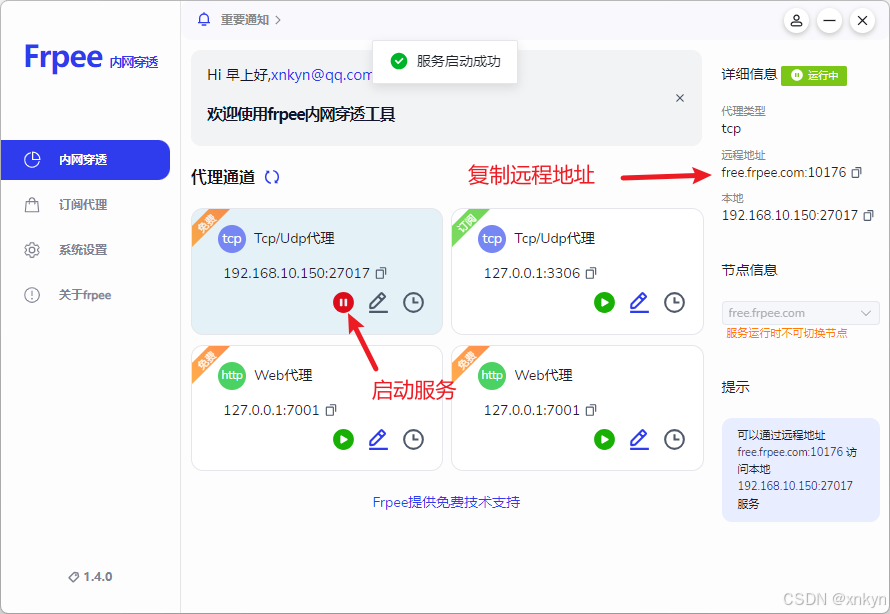The image size is (890, 614).
Task: Pause the 192.168.10.150:27017 tcp proxy
Action: pos(343,302)
